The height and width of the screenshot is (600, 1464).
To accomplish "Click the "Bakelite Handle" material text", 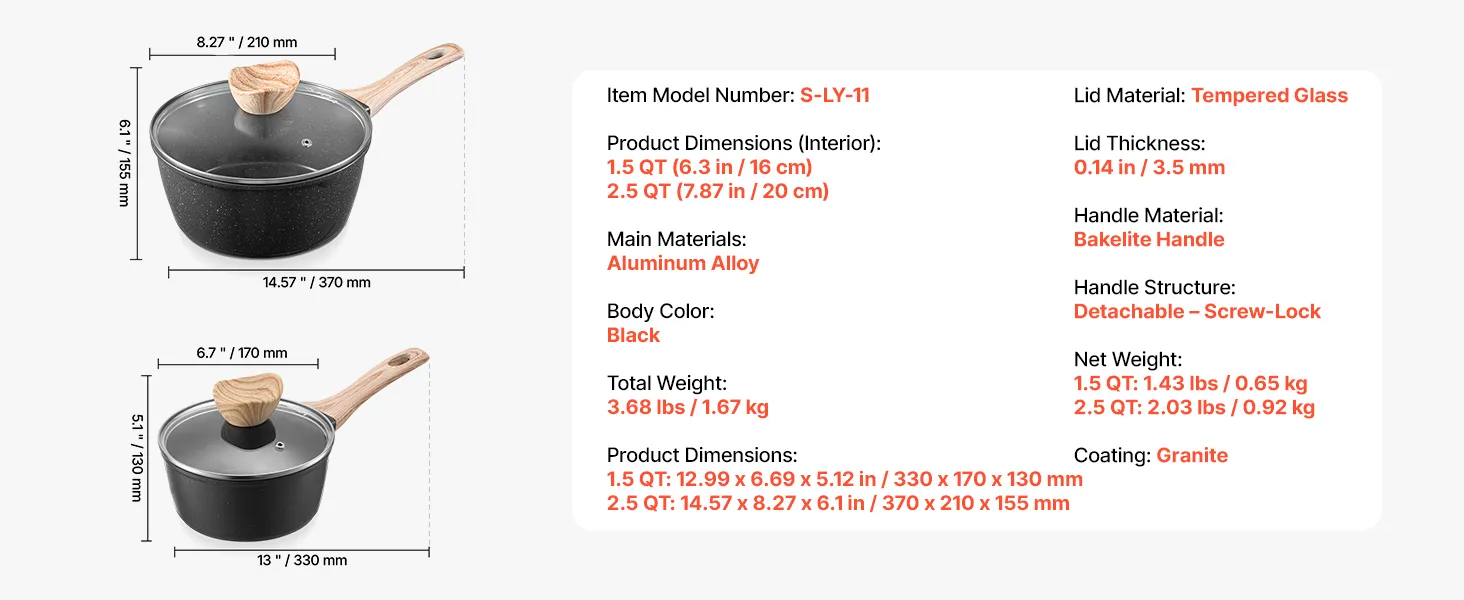I will coord(1149,240).
